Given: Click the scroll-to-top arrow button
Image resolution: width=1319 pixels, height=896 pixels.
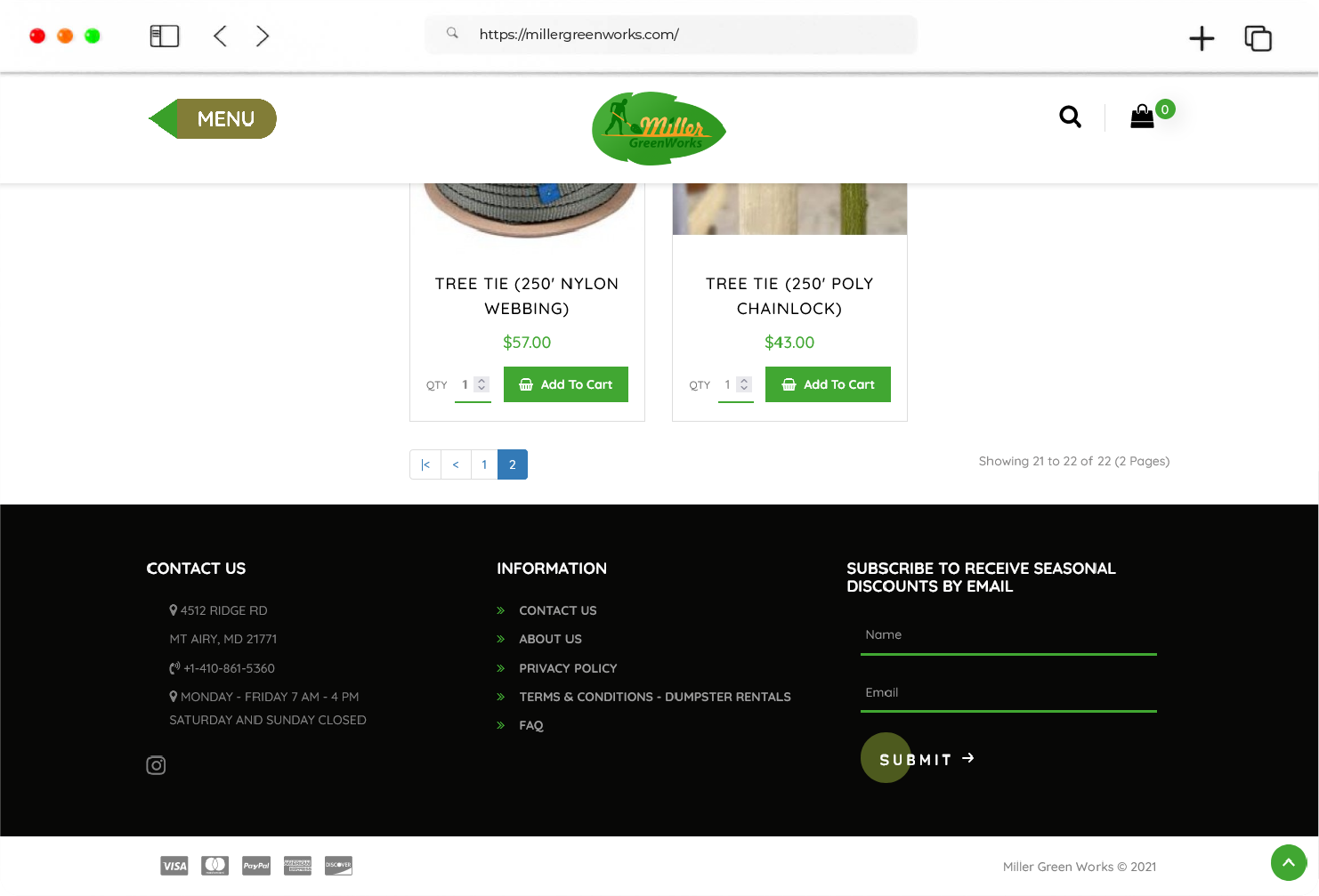Looking at the screenshot, I should tap(1288, 862).
